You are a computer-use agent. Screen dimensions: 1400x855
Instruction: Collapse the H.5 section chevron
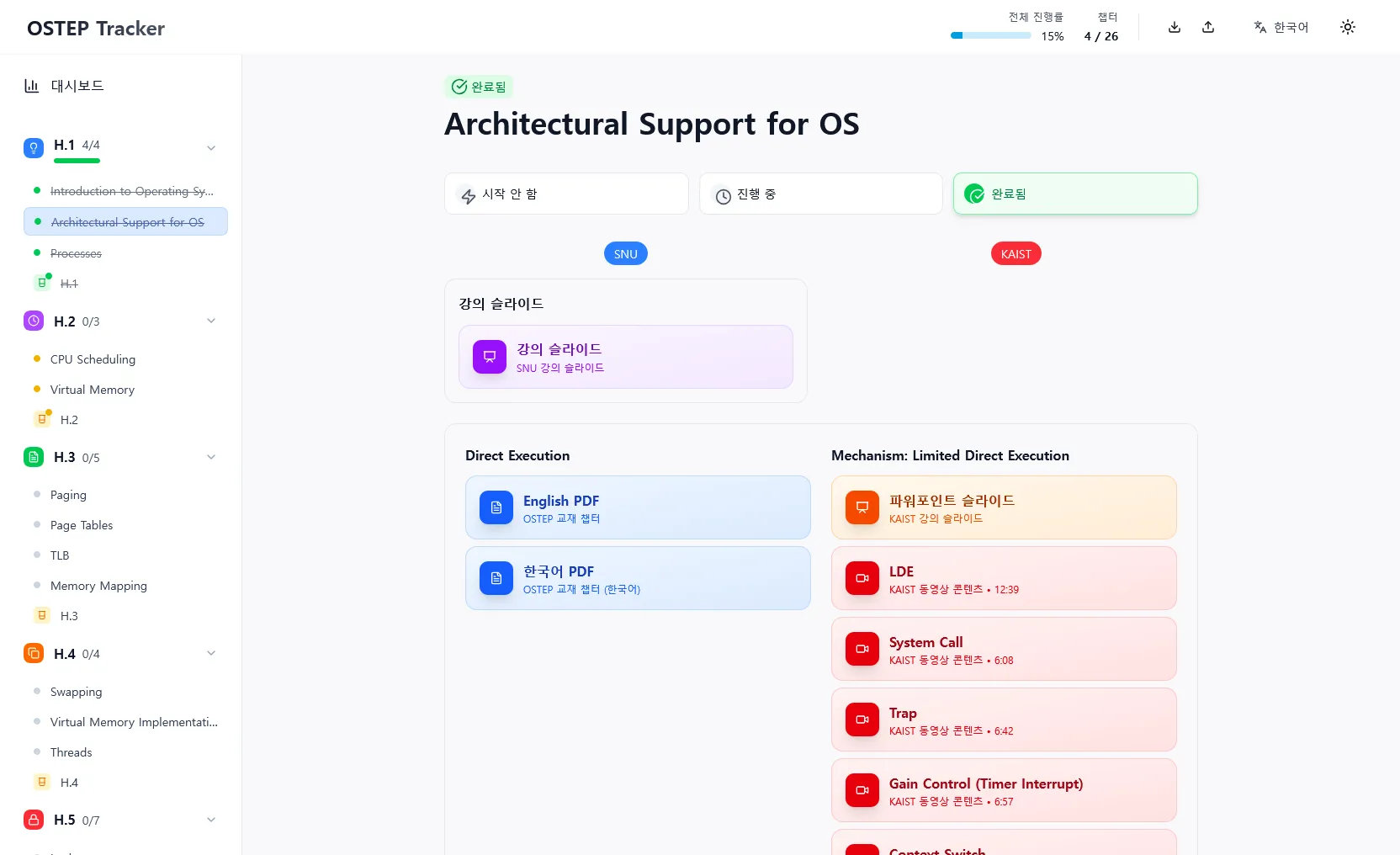[211, 820]
